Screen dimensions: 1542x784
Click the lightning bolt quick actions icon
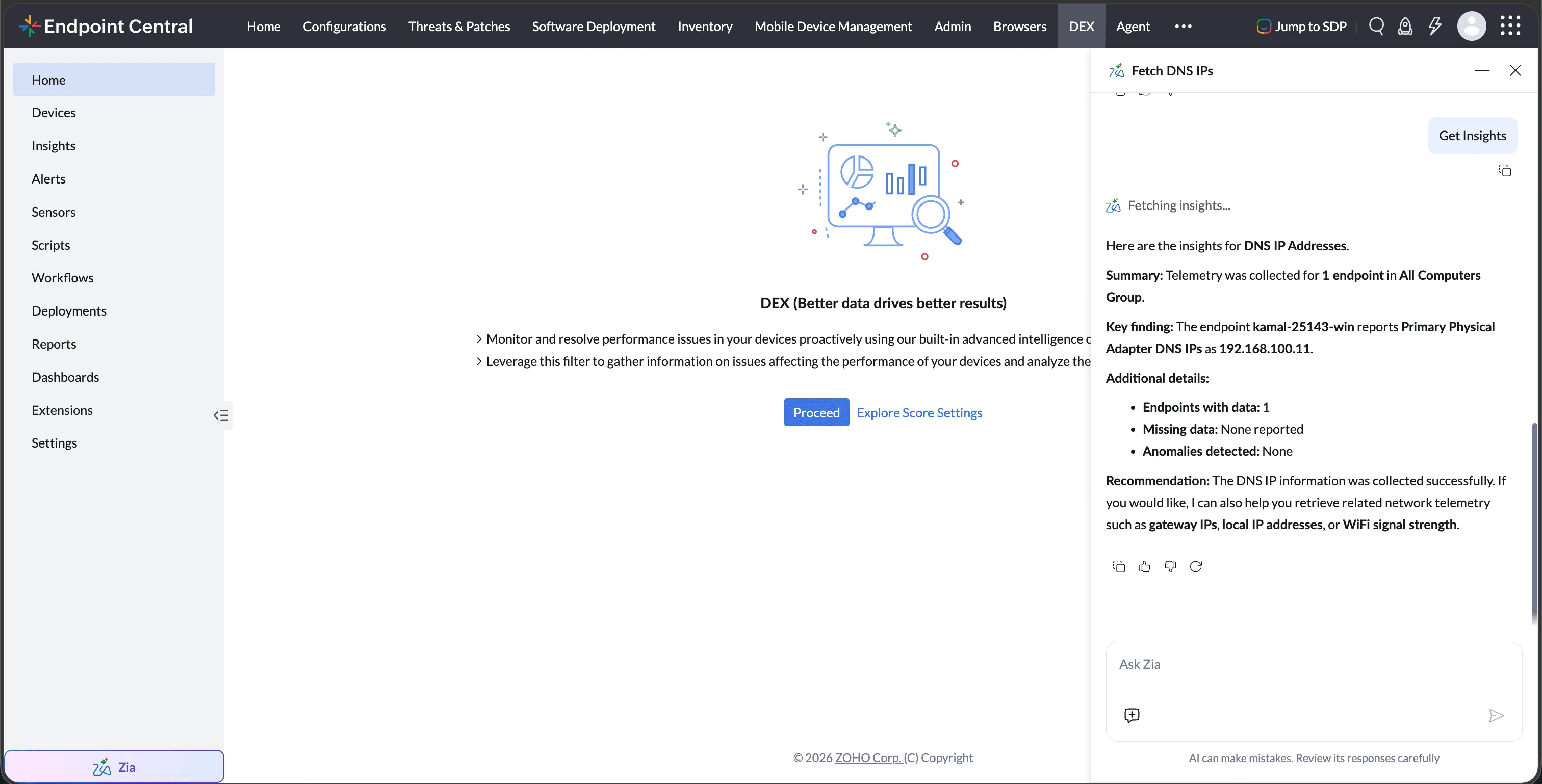pos(1435,27)
